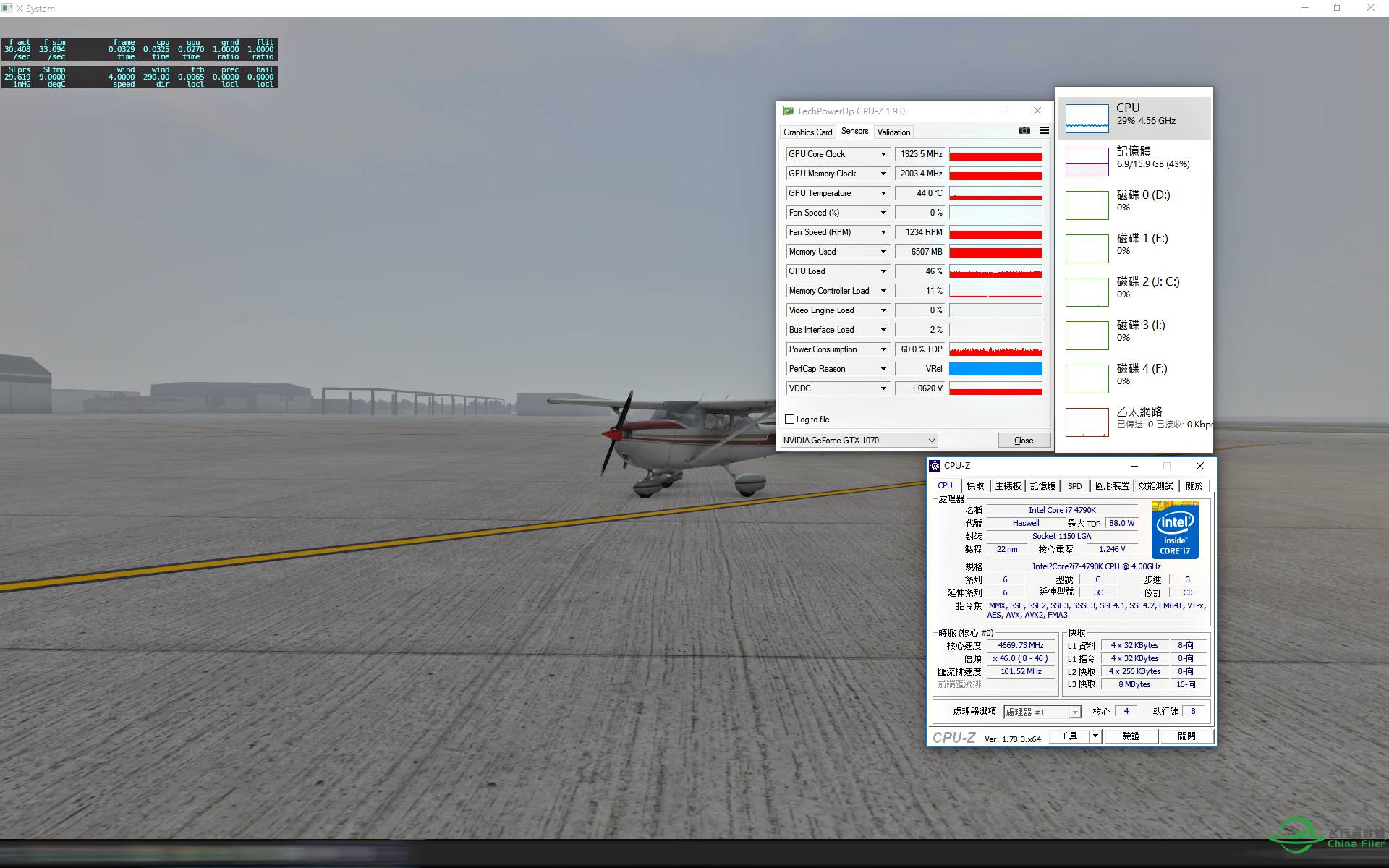Restore down the X-System window

pyautogui.click(x=1338, y=8)
